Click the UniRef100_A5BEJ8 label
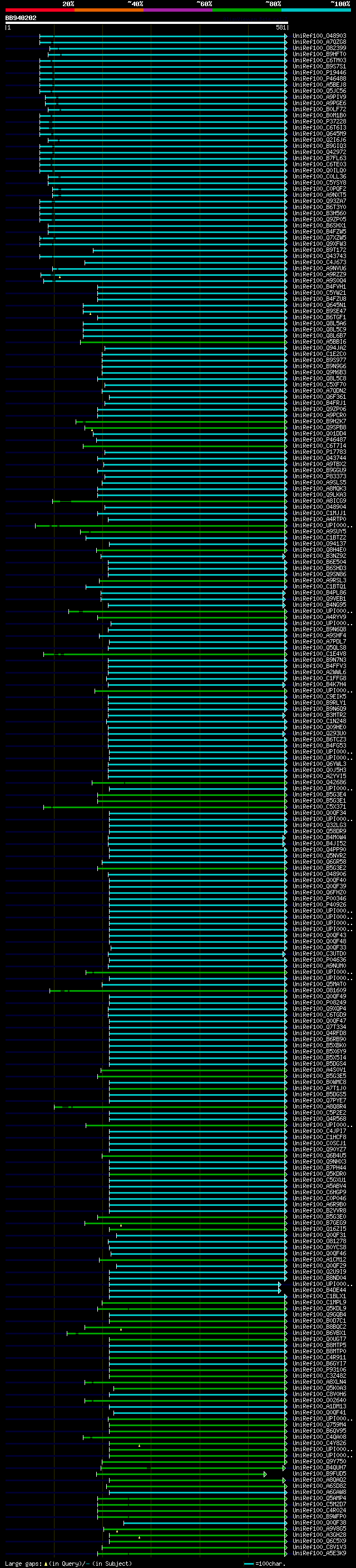This screenshot has height=1568, width=356. (x=319, y=85)
